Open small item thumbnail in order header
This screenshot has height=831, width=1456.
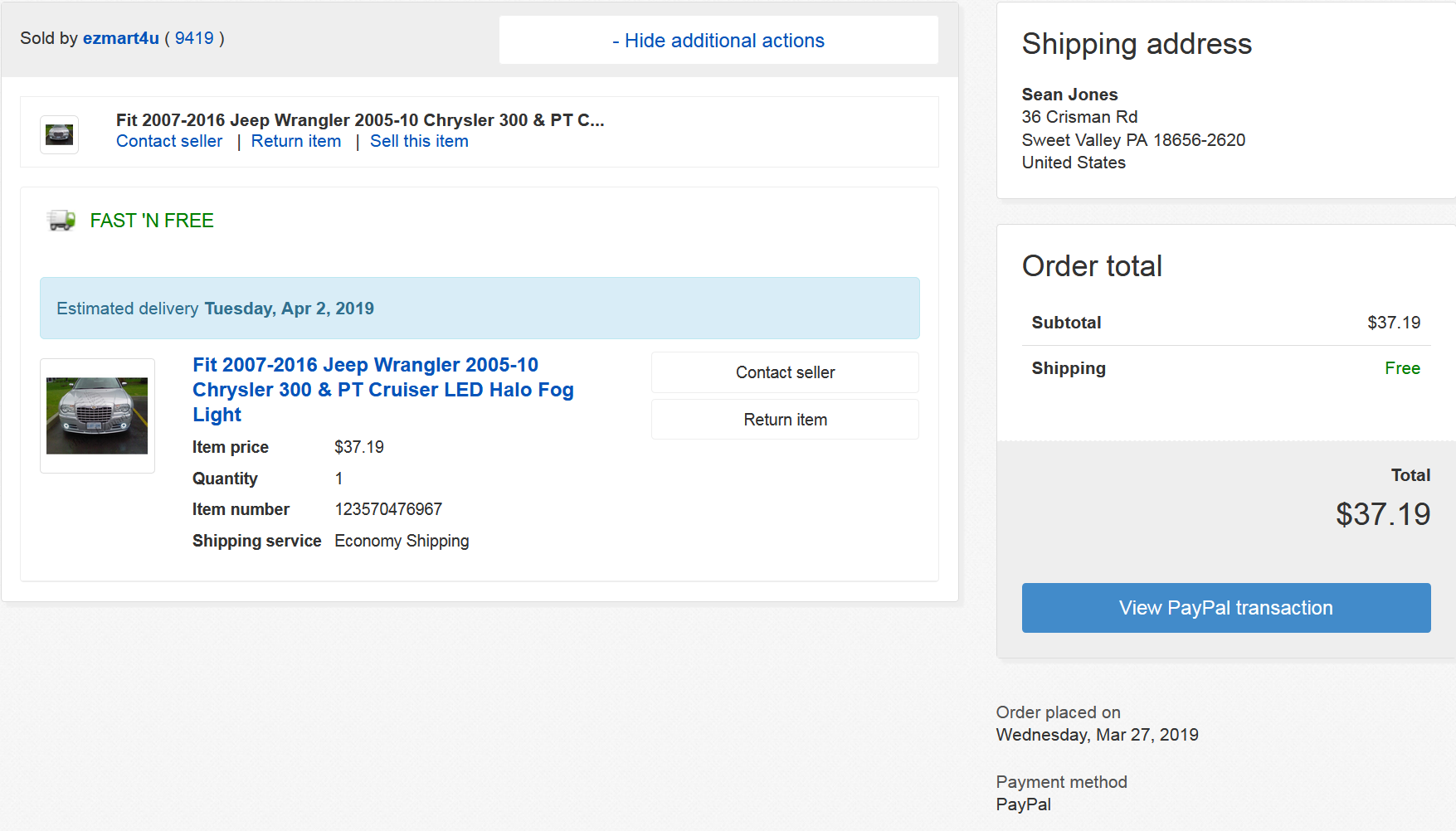click(x=60, y=134)
